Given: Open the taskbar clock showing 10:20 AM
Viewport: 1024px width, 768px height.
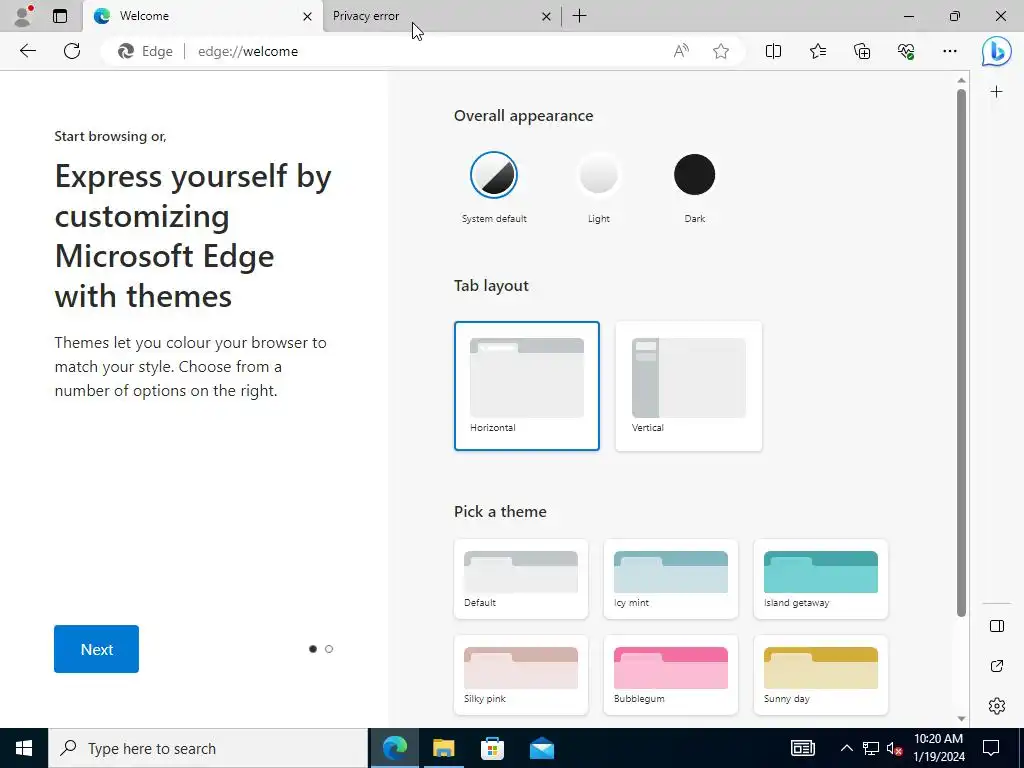Looking at the screenshot, I should coord(938,748).
